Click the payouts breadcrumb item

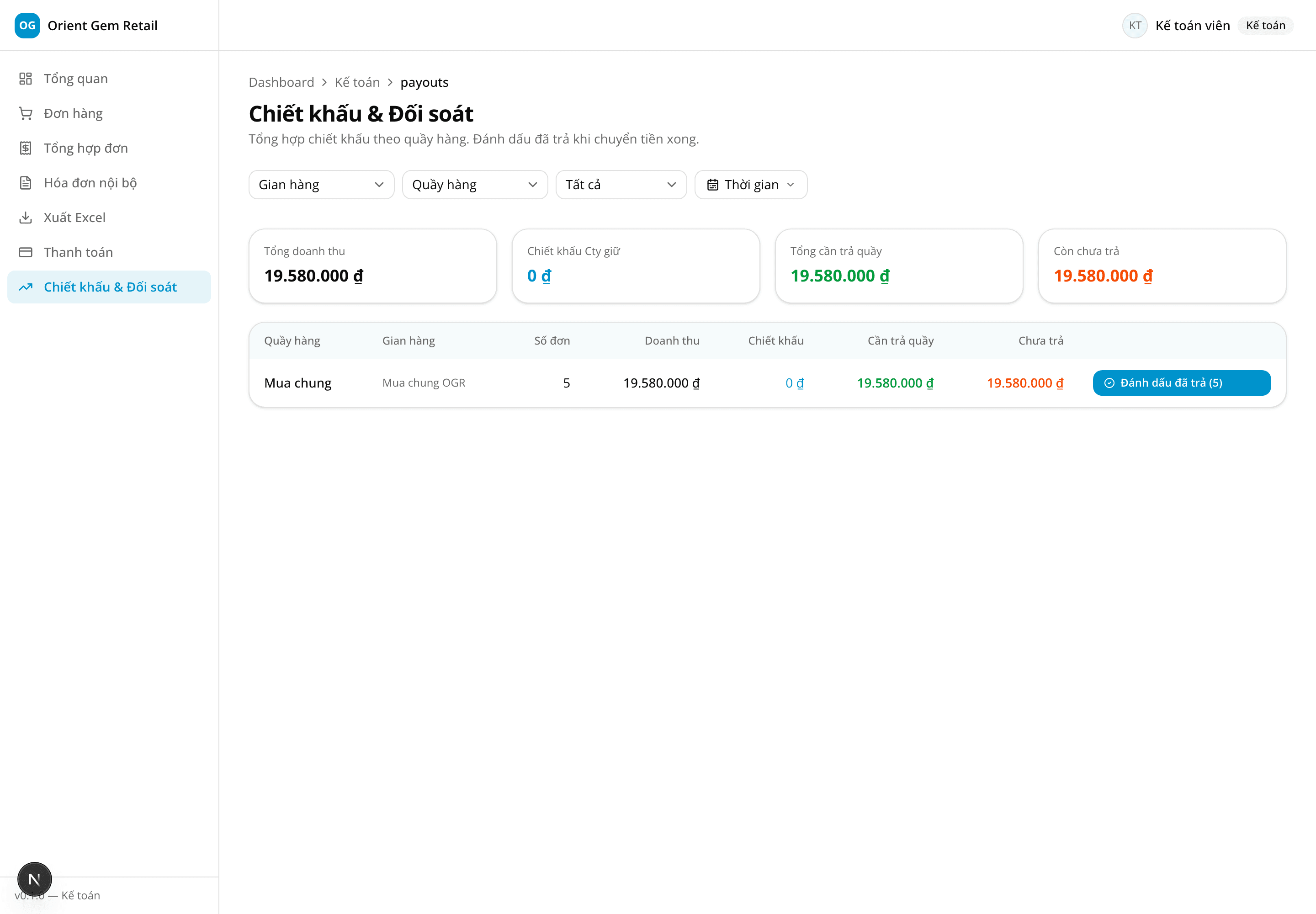[425, 82]
